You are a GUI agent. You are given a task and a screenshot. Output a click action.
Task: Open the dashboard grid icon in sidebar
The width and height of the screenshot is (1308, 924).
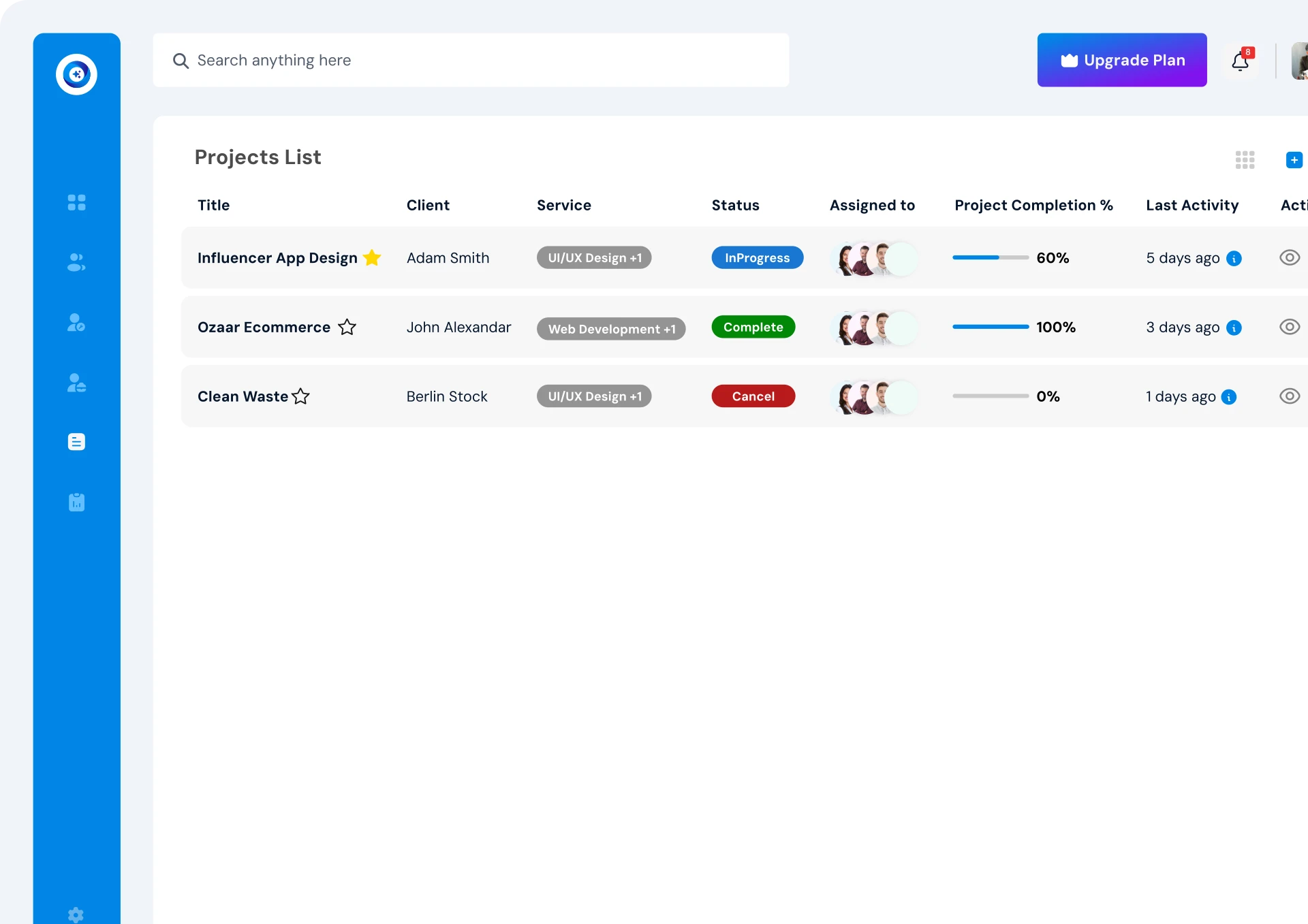point(76,202)
